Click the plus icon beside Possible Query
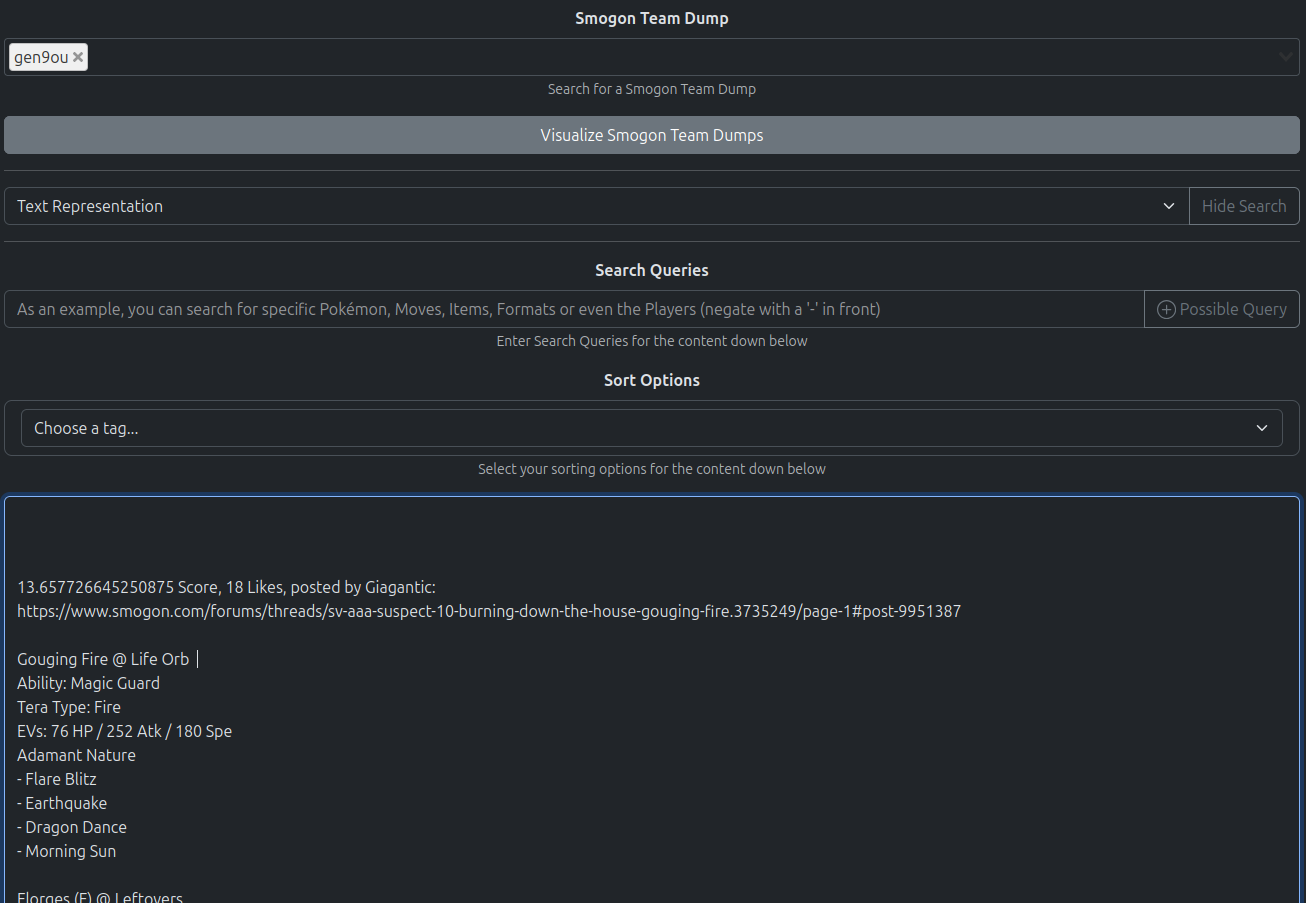The image size is (1306, 903). (x=1166, y=310)
